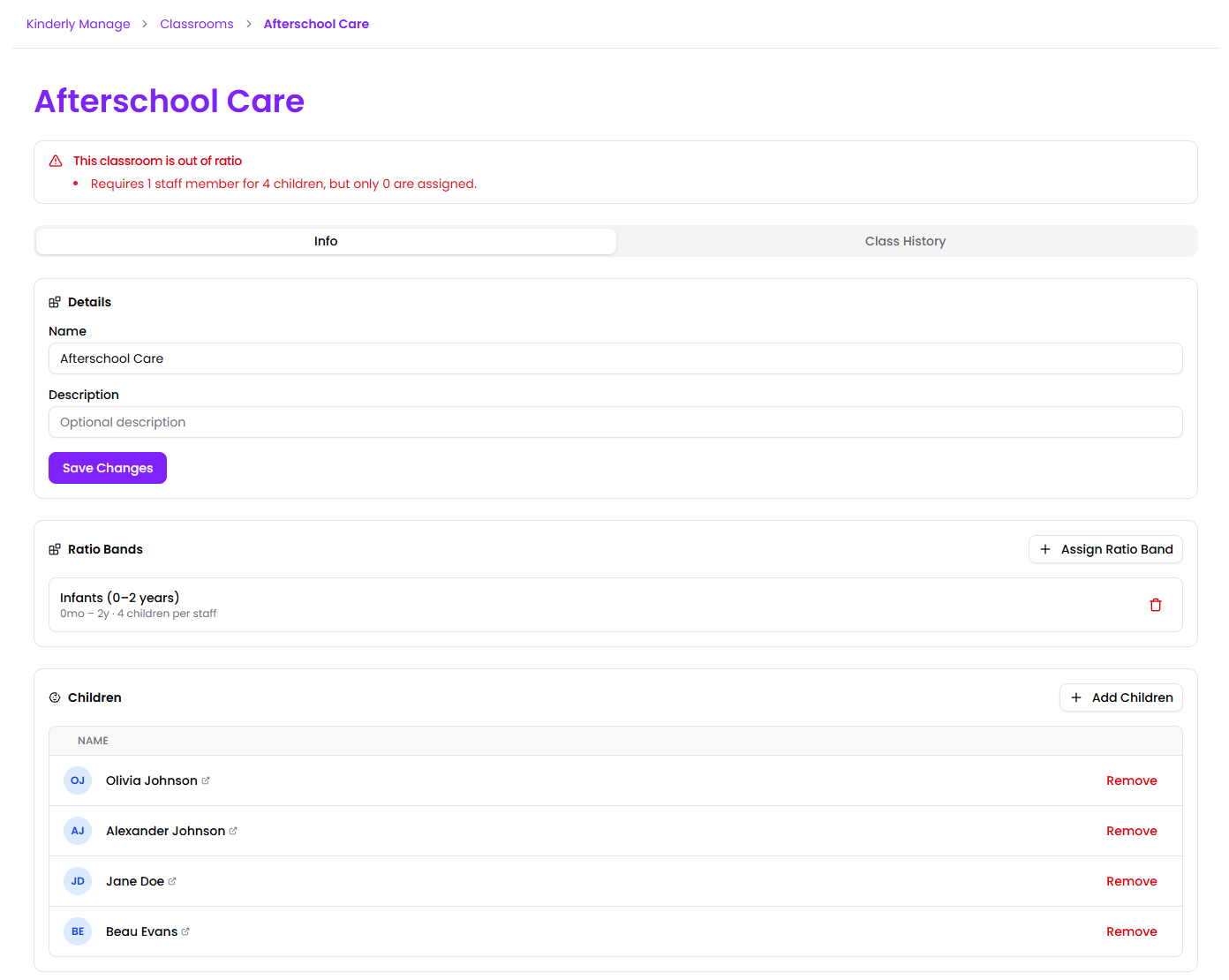Click the Afterschool Care breadcrumb
1229x980 pixels.
pos(316,24)
